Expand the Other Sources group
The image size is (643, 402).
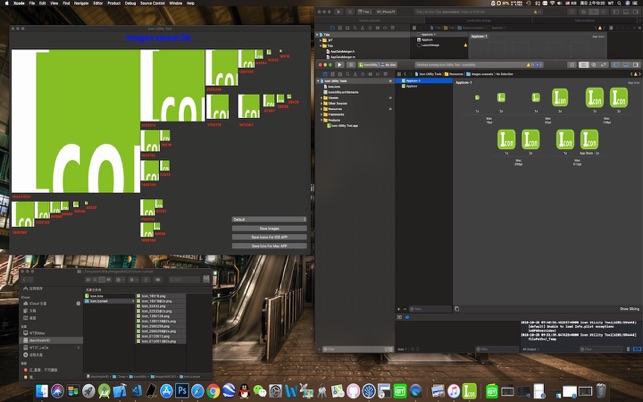(322, 103)
